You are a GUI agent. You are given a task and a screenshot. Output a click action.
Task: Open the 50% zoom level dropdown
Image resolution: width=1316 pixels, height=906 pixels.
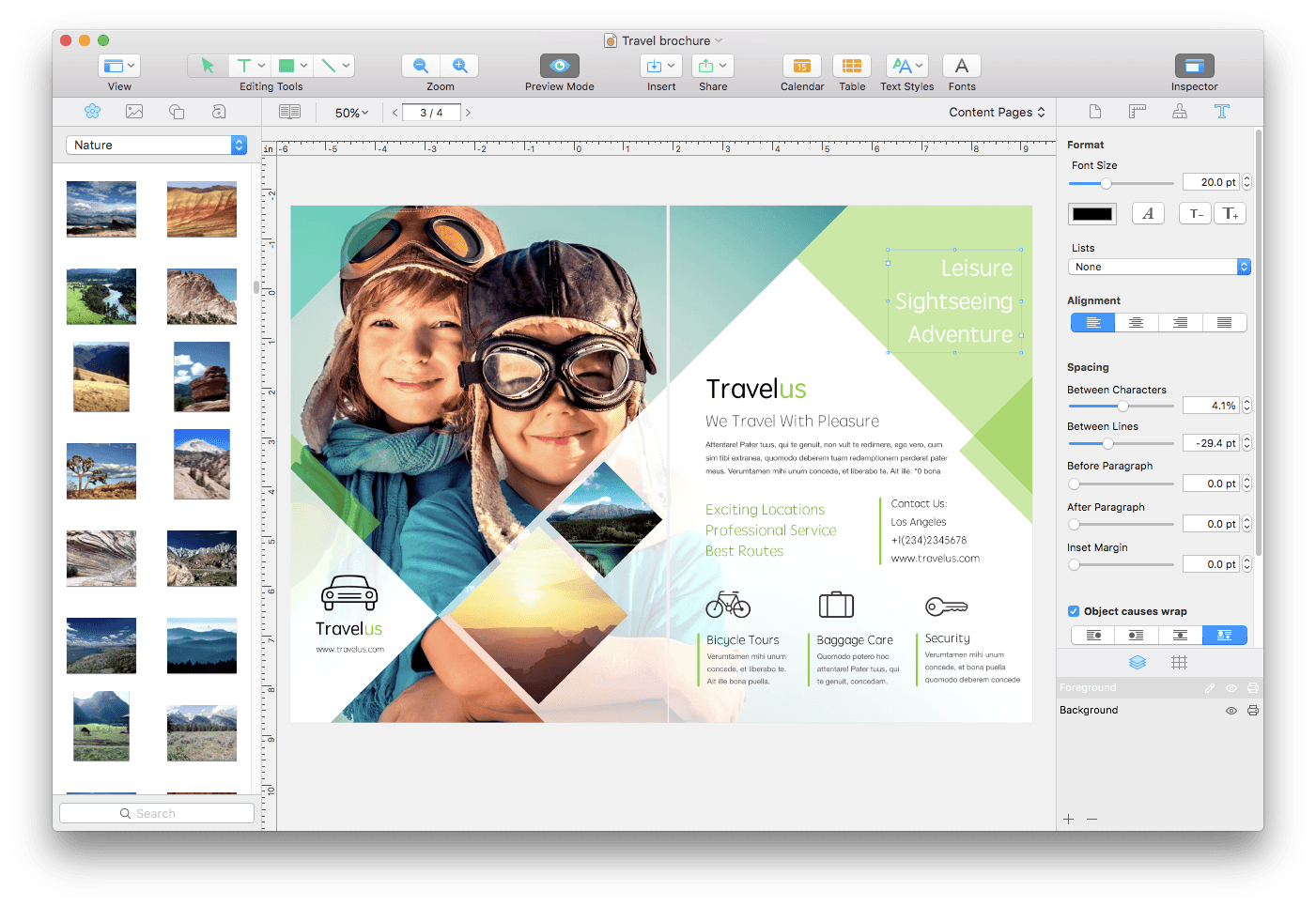(x=349, y=112)
